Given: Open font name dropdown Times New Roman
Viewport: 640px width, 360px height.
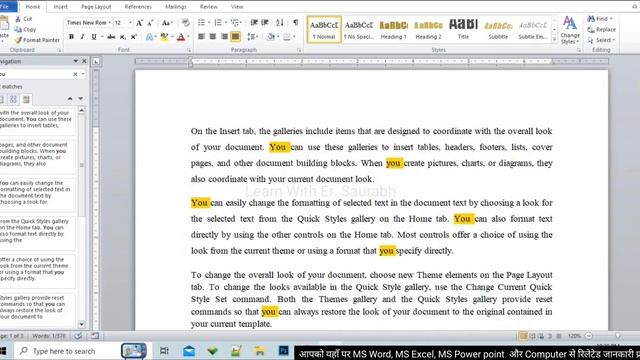Looking at the screenshot, I should click(109, 23).
